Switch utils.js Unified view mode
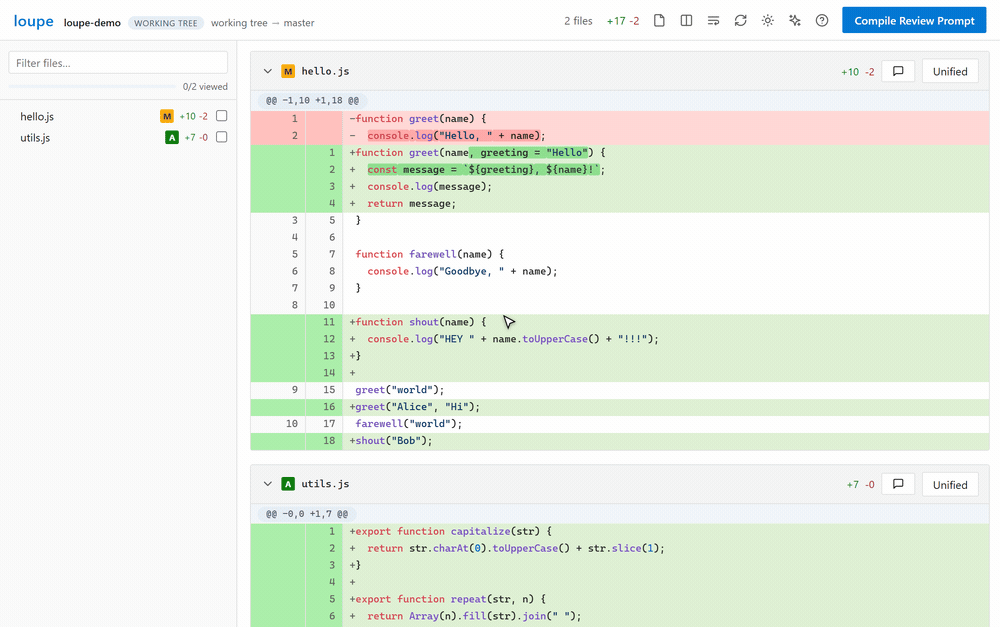Image resolution: width=1000 pixels, height=627 pixels. (950, 485)
